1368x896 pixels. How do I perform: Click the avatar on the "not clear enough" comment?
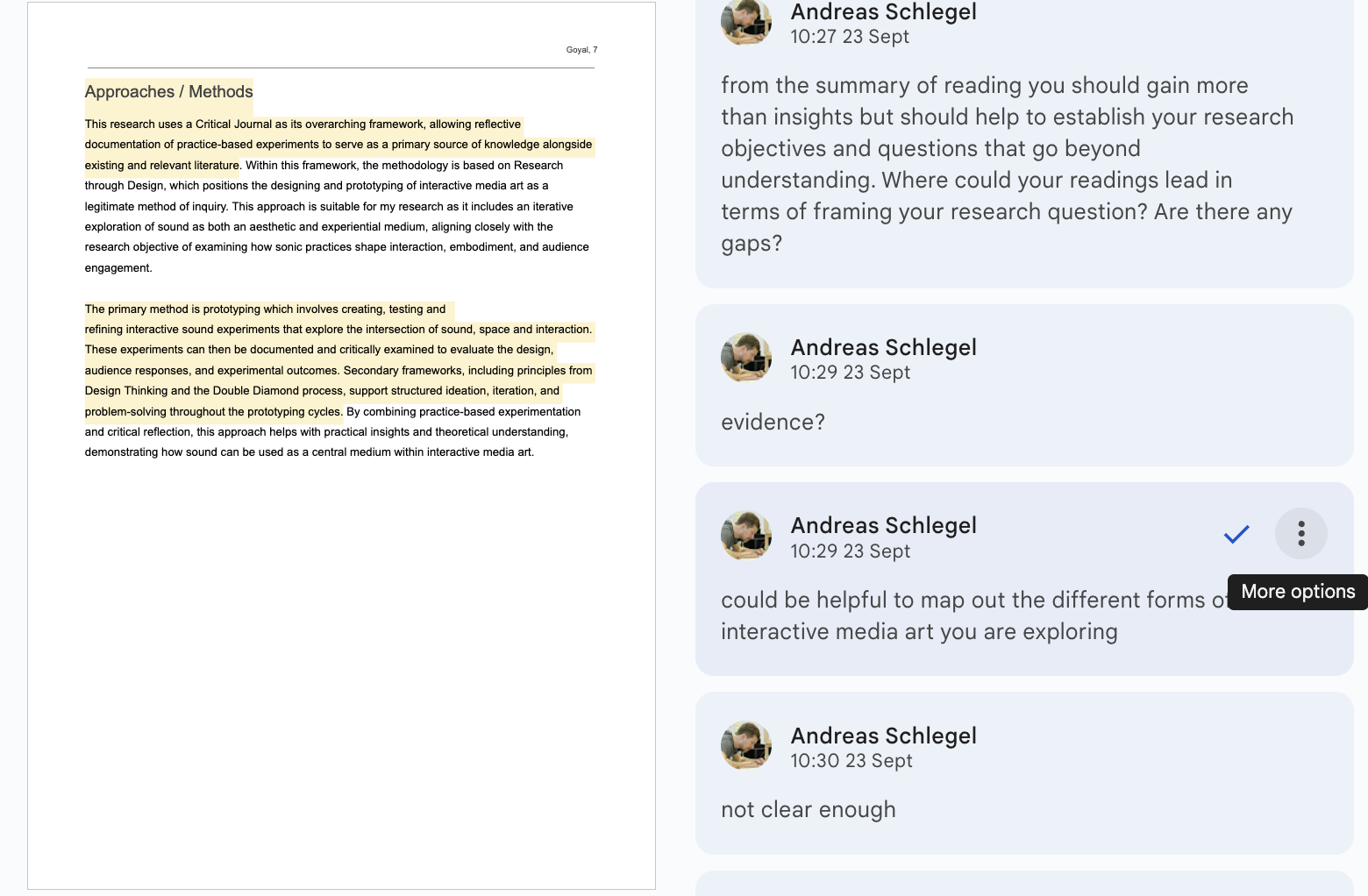(746, 745)
